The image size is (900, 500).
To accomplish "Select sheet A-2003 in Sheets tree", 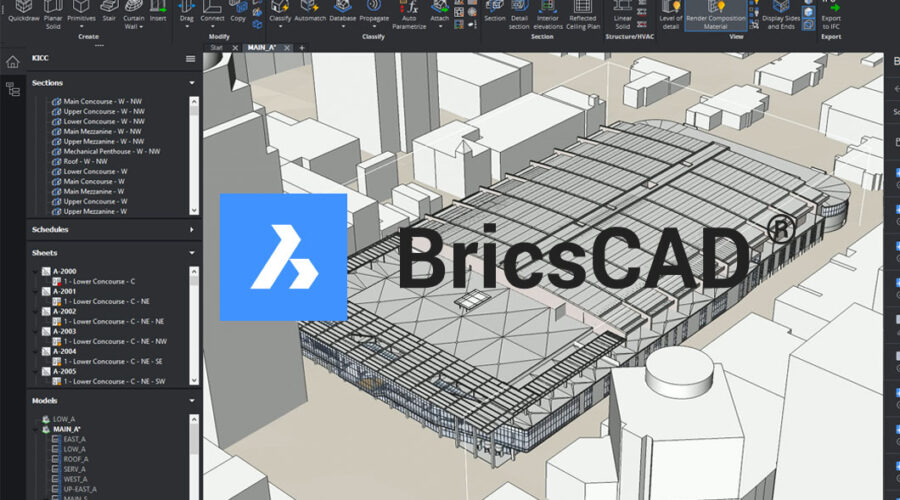I will click(66, 331).
